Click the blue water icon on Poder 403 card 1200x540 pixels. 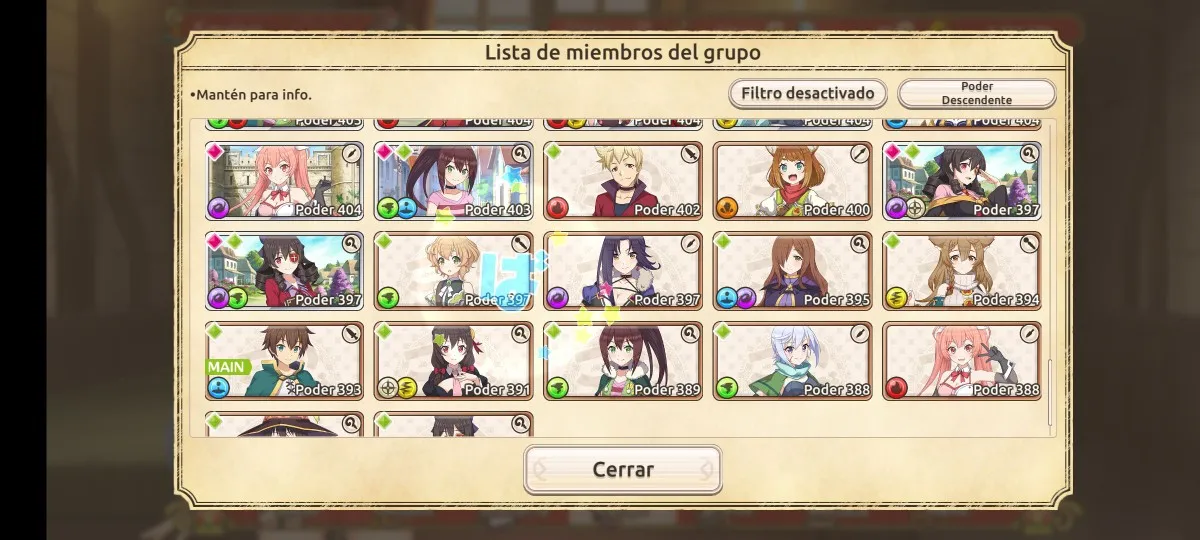[x=406, y=208]
